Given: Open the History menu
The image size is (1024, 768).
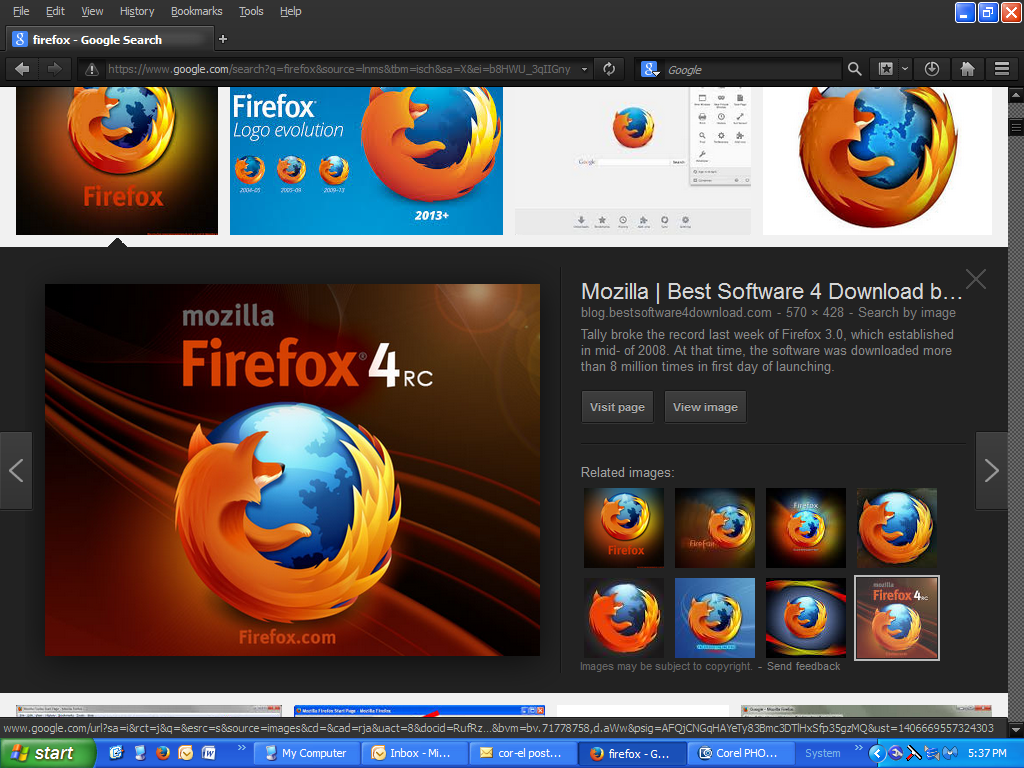Looking at the screenshot, I should [137, 11].
